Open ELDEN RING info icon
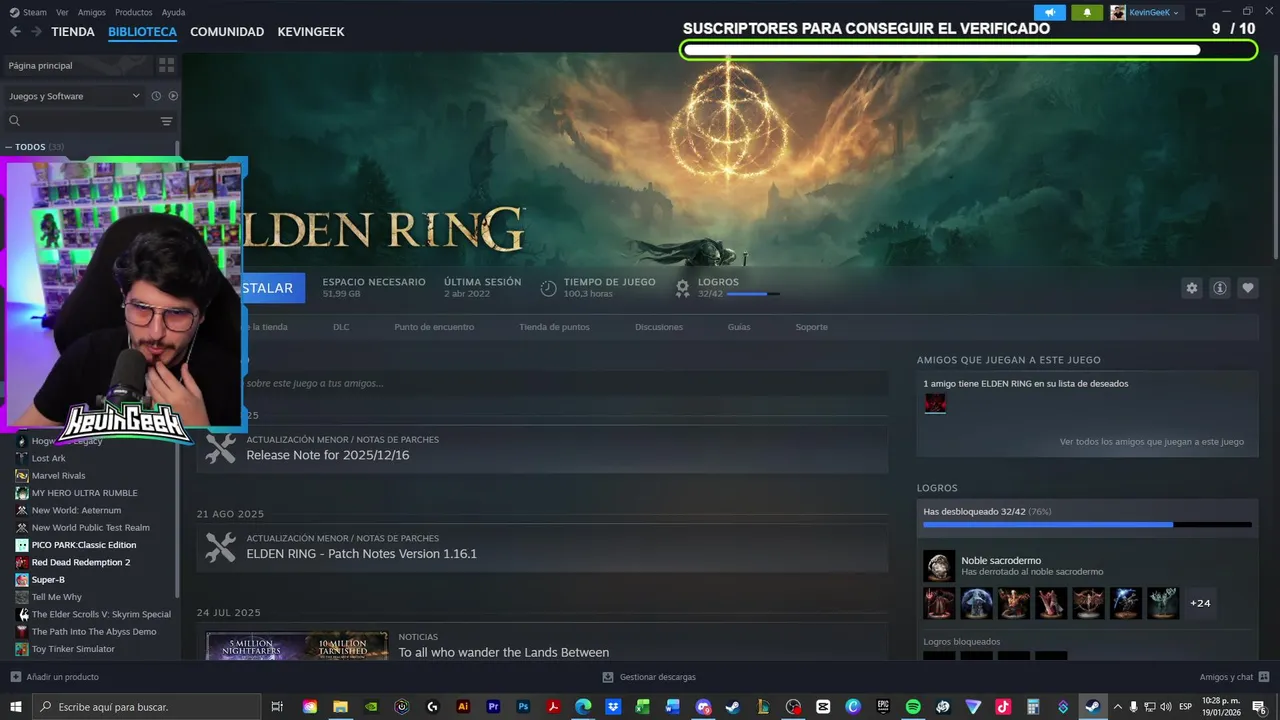This screenshot has width=1280, height=720. click(1220, 288)
